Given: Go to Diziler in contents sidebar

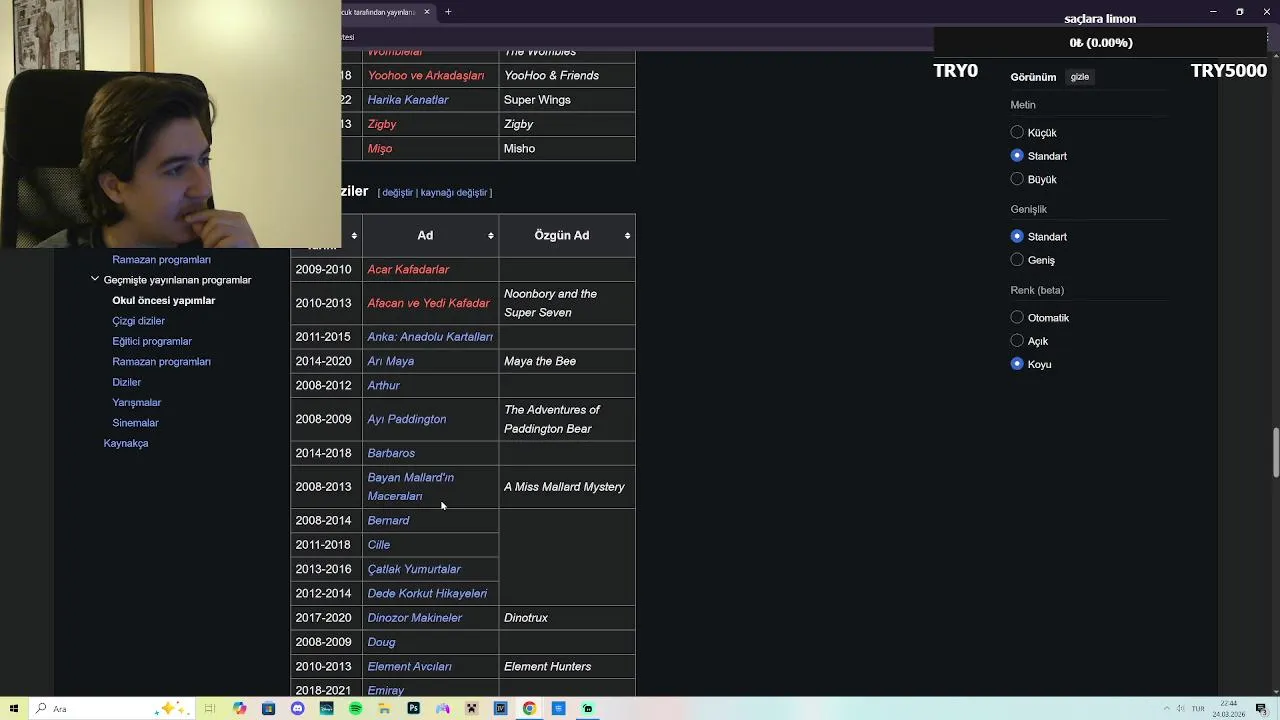Looking at the screenshot, I should click(x=126, y=382).
